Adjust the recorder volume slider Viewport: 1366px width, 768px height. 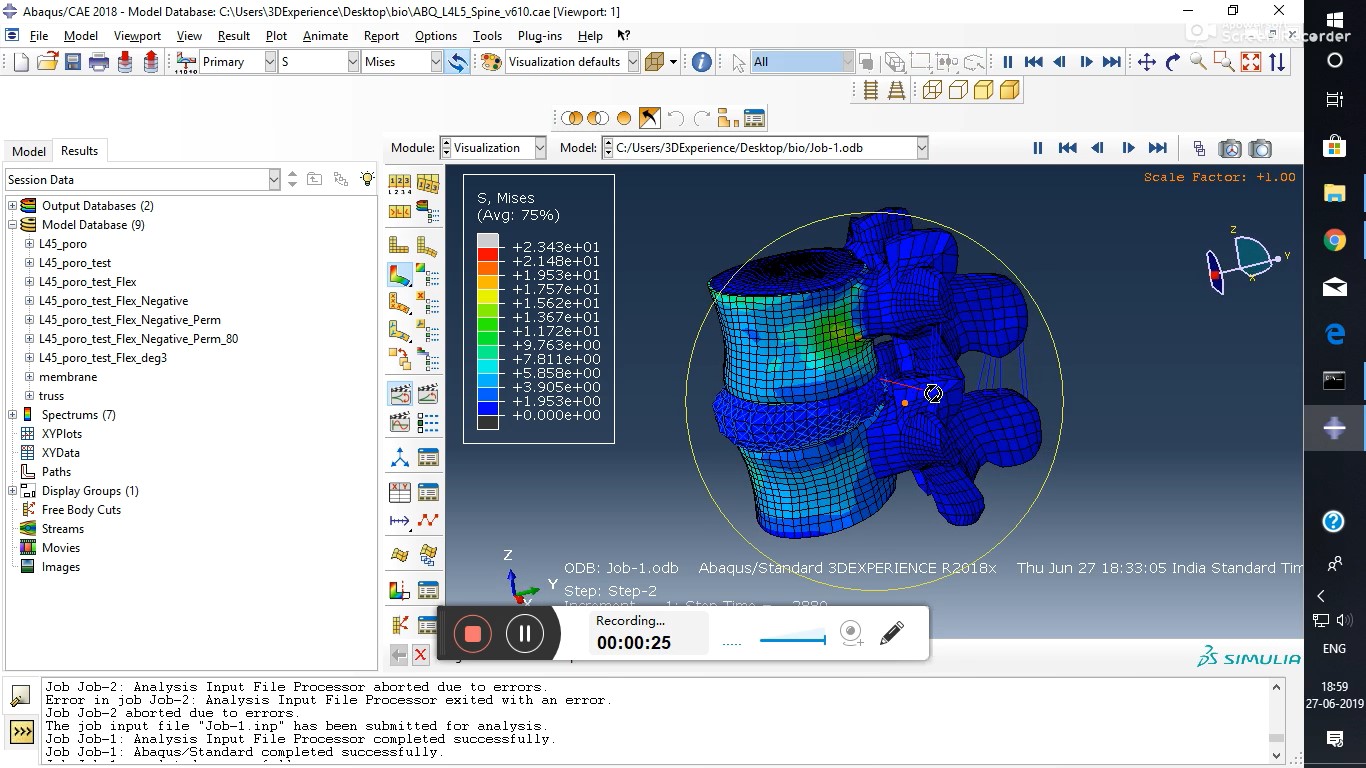pos(793,640)
